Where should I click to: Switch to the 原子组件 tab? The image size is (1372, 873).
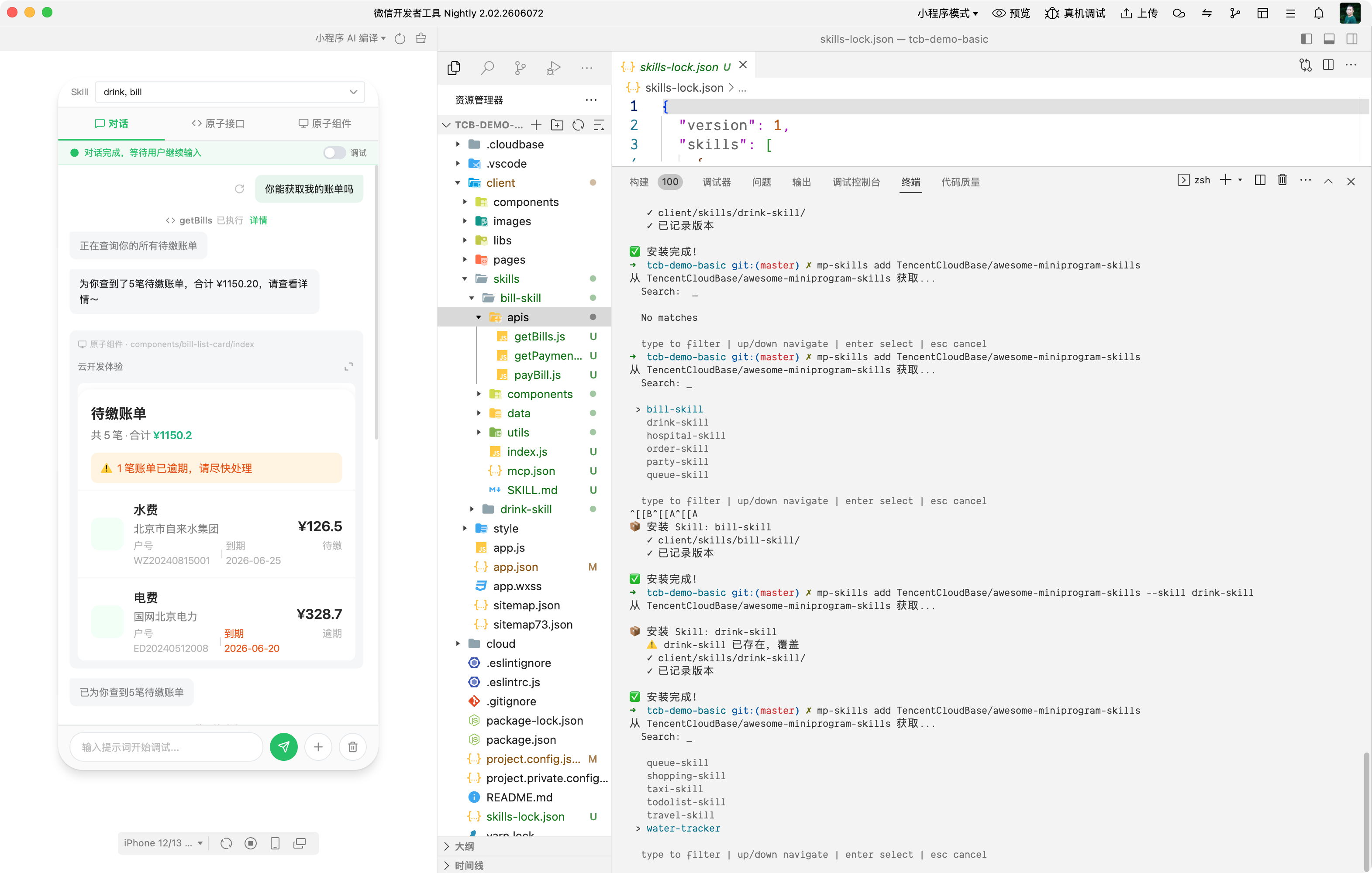[325, 124]
